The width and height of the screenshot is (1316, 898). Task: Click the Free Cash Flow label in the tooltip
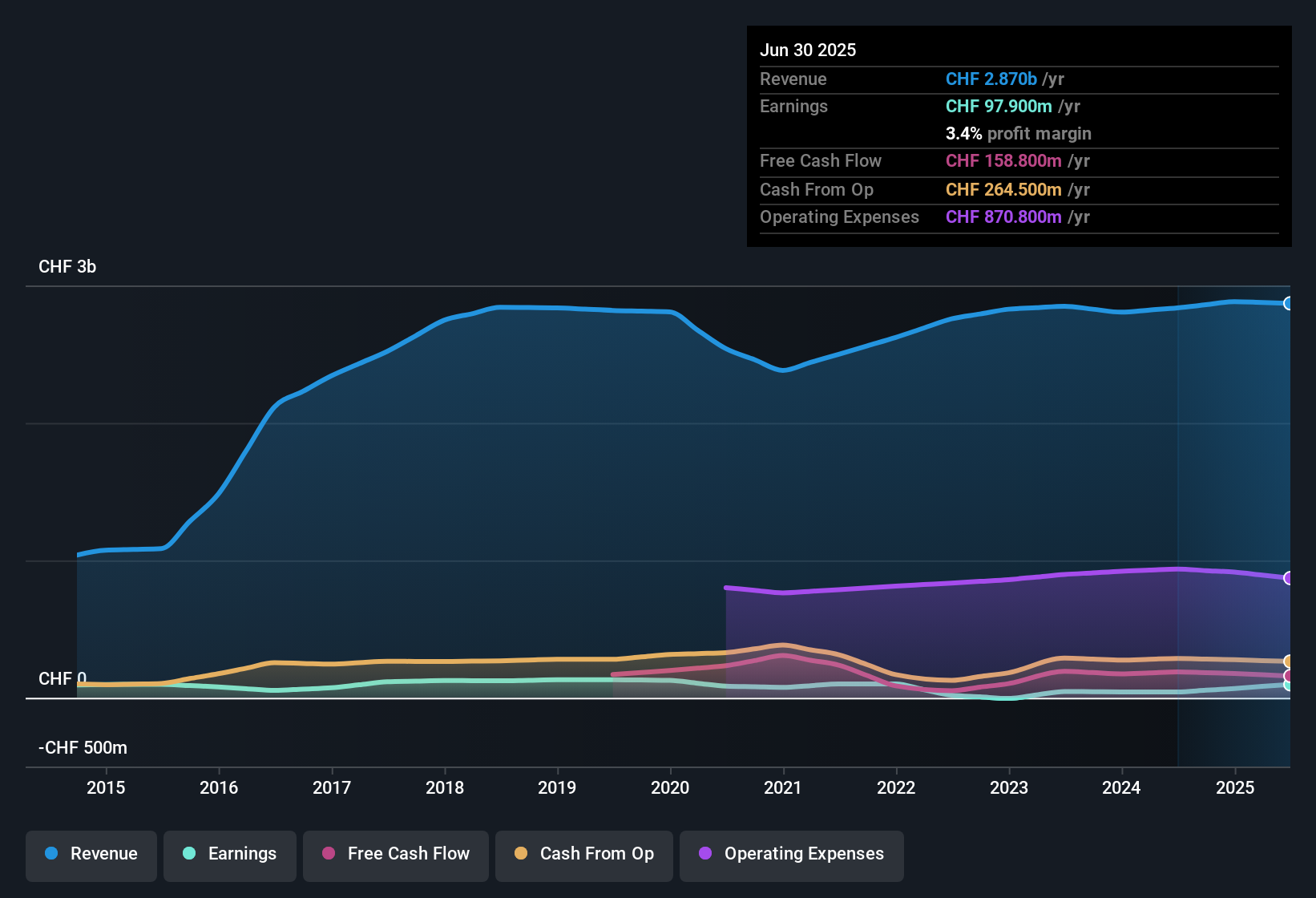coord(821,160)
